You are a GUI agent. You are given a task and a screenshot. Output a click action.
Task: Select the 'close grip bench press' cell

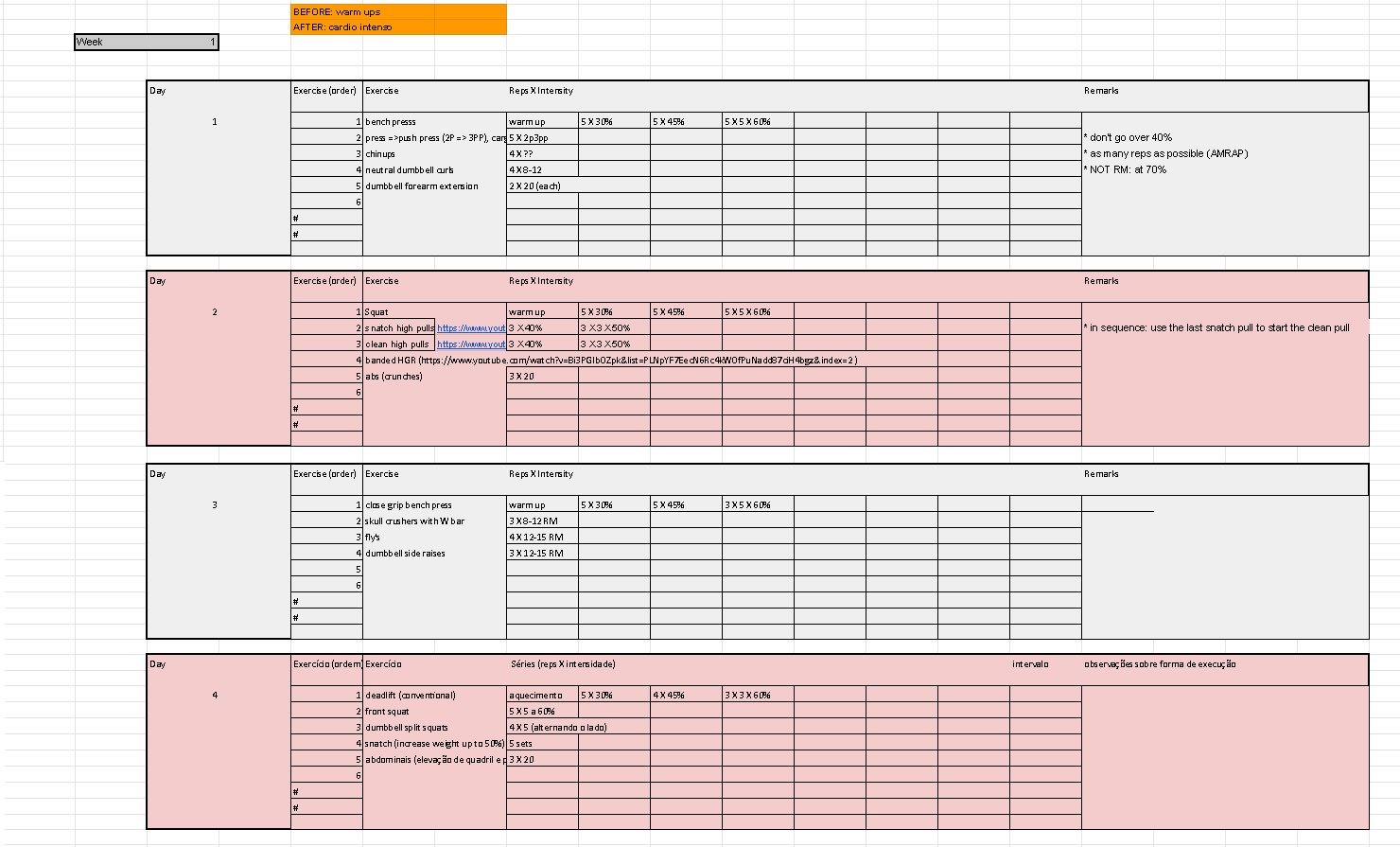tap(434, 504)
